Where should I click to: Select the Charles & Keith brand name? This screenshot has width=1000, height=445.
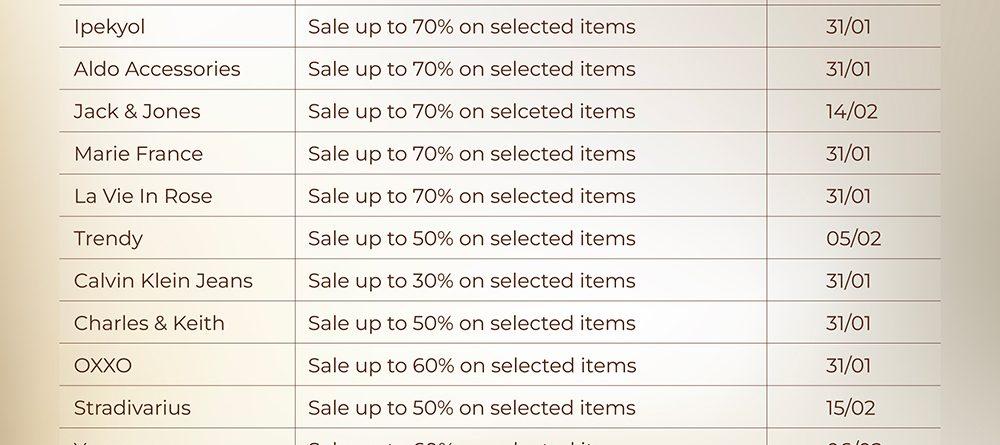149,323
